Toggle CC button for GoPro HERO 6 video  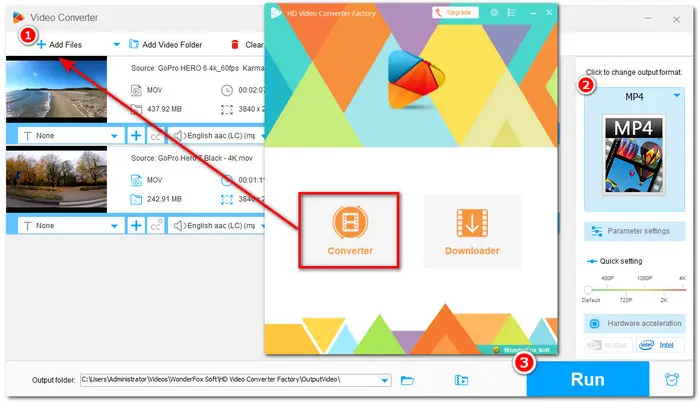[155, 136]
